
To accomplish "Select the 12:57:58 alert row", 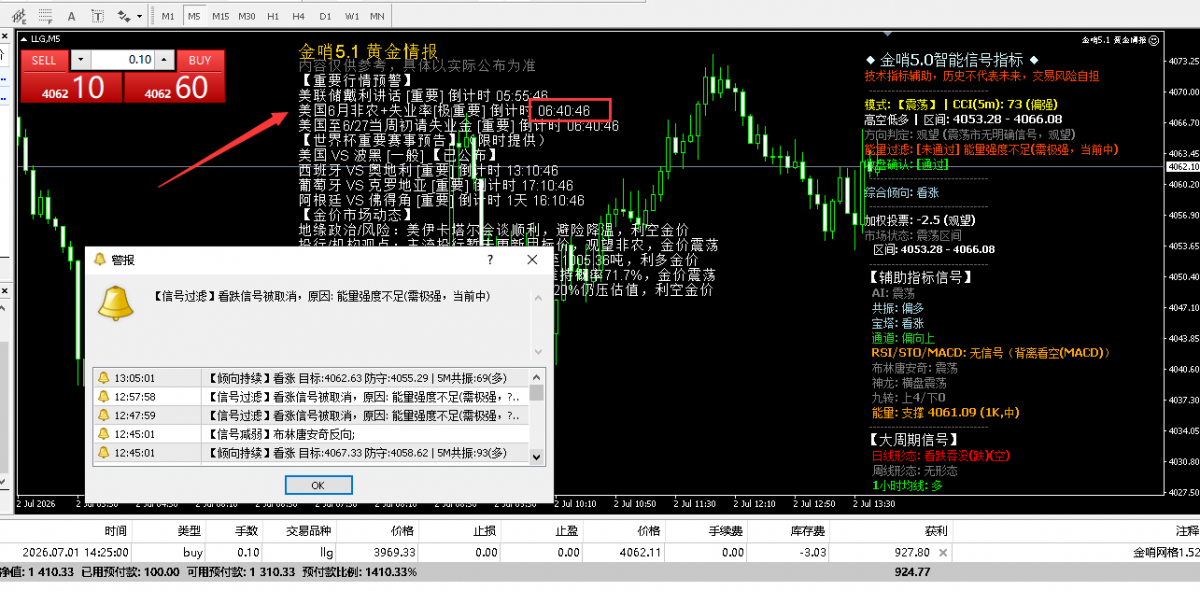I will pos(312,397).
